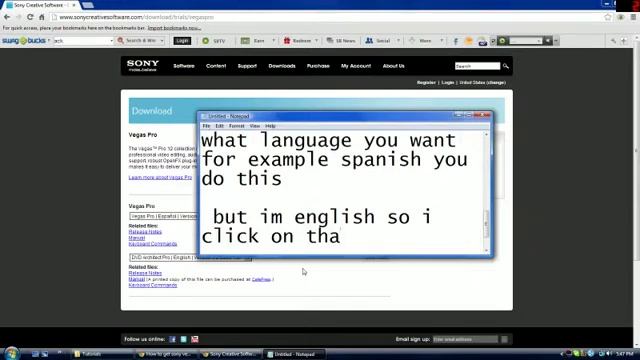This screenshot has height=360, width=640.
Task: Switch to Sony Creative Software taskbar button
Action: click(x=230, y=354)
